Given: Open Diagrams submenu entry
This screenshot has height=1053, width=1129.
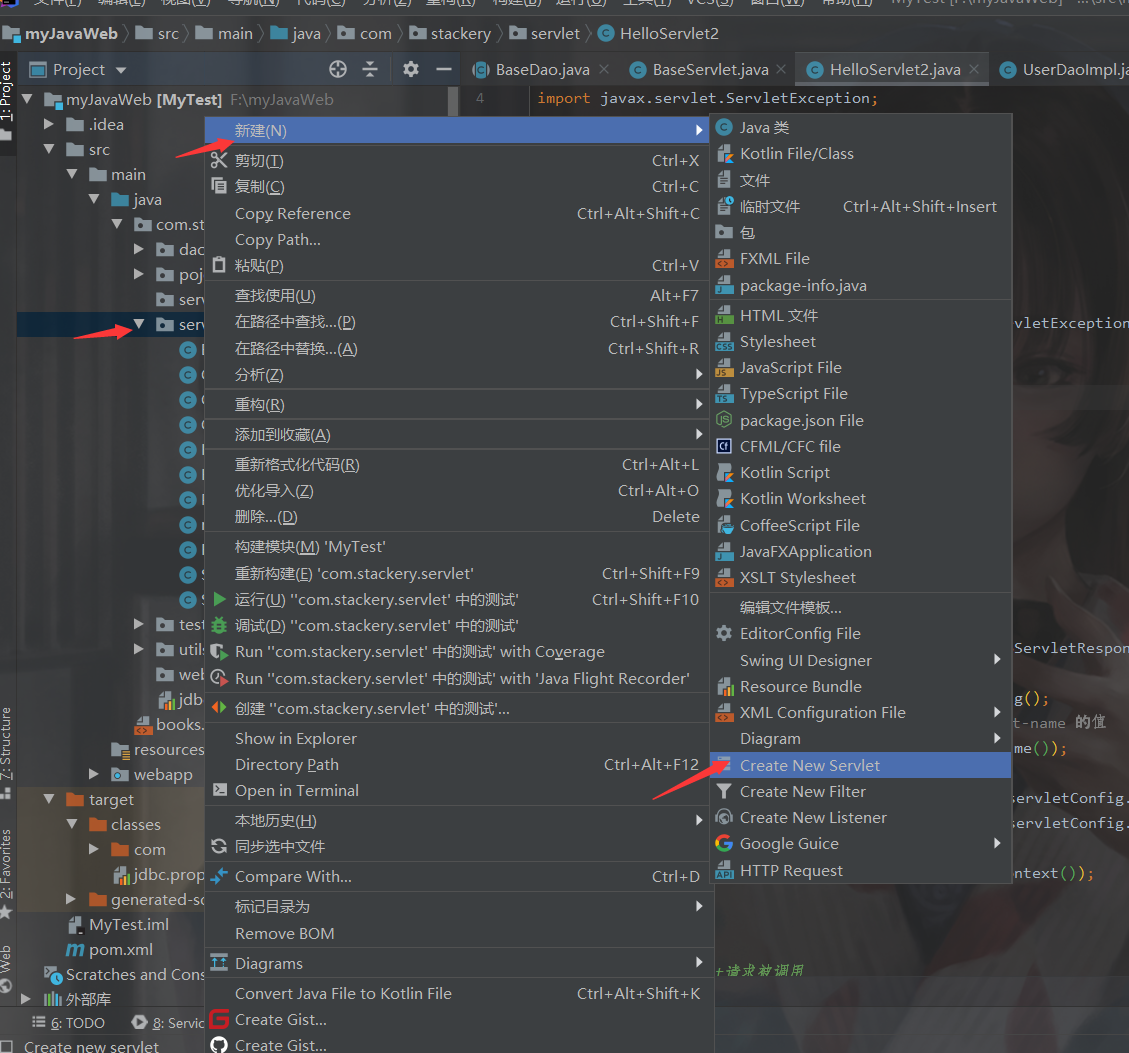Looking at the screenshot, I should [x=459, y=963].
